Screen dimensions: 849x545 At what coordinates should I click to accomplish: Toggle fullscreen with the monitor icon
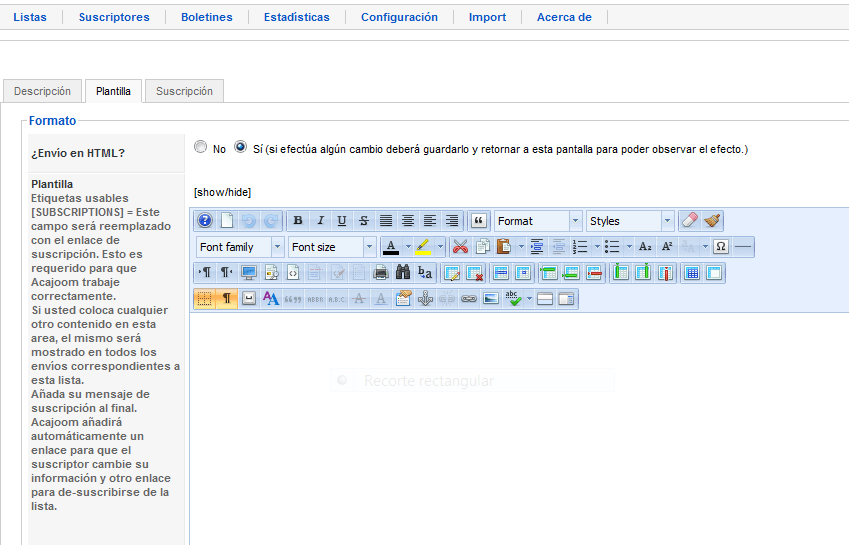[249, 273]
